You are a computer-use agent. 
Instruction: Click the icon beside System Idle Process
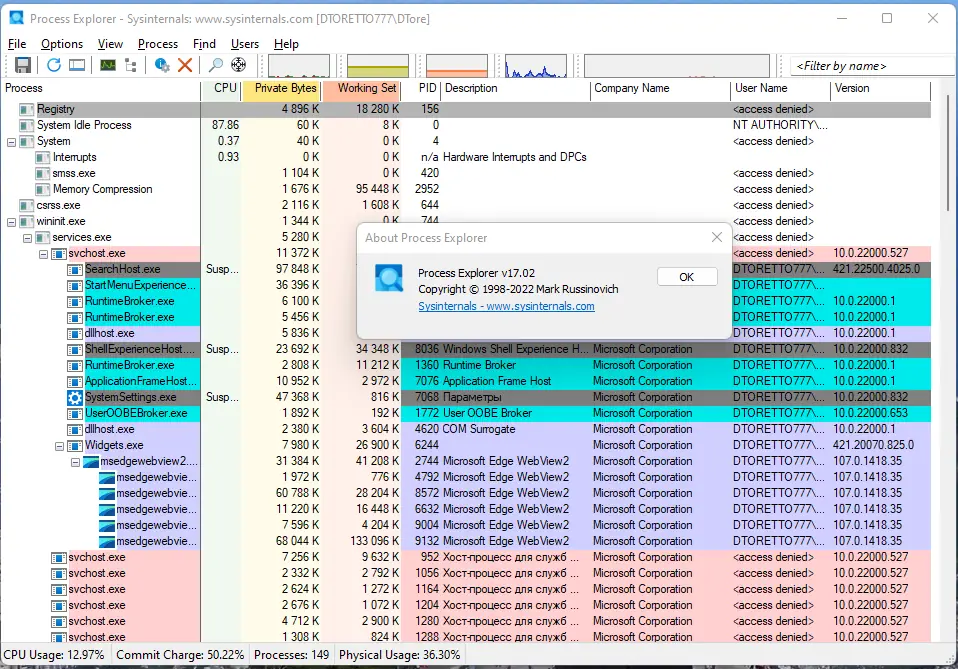26,125
